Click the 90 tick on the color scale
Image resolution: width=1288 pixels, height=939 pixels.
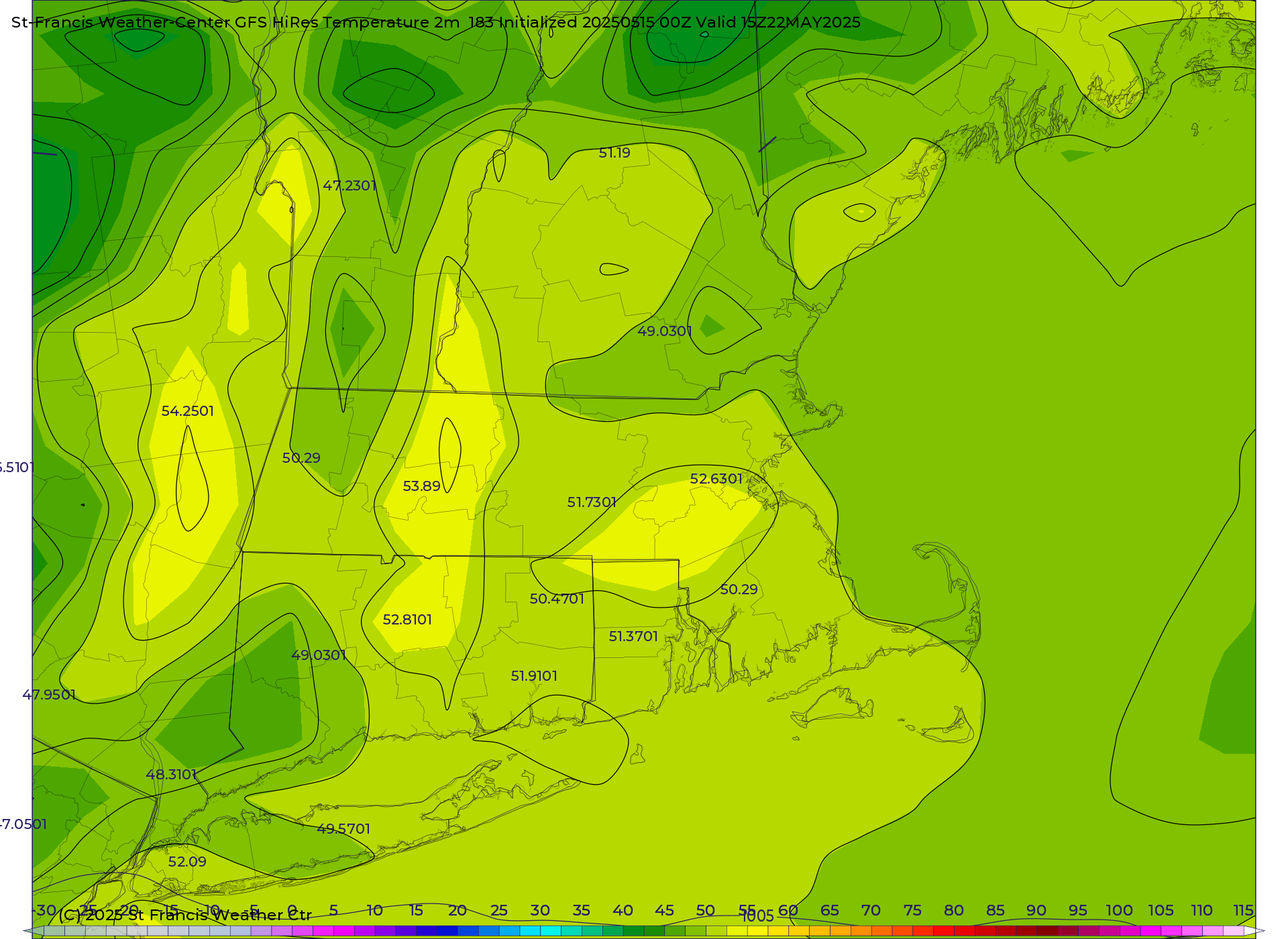(x=1036, y=910)
